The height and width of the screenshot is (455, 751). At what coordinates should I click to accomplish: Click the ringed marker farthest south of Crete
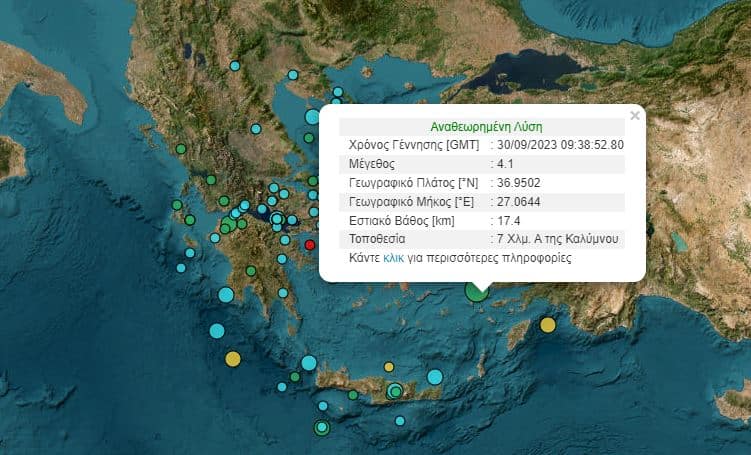point(321,428)
